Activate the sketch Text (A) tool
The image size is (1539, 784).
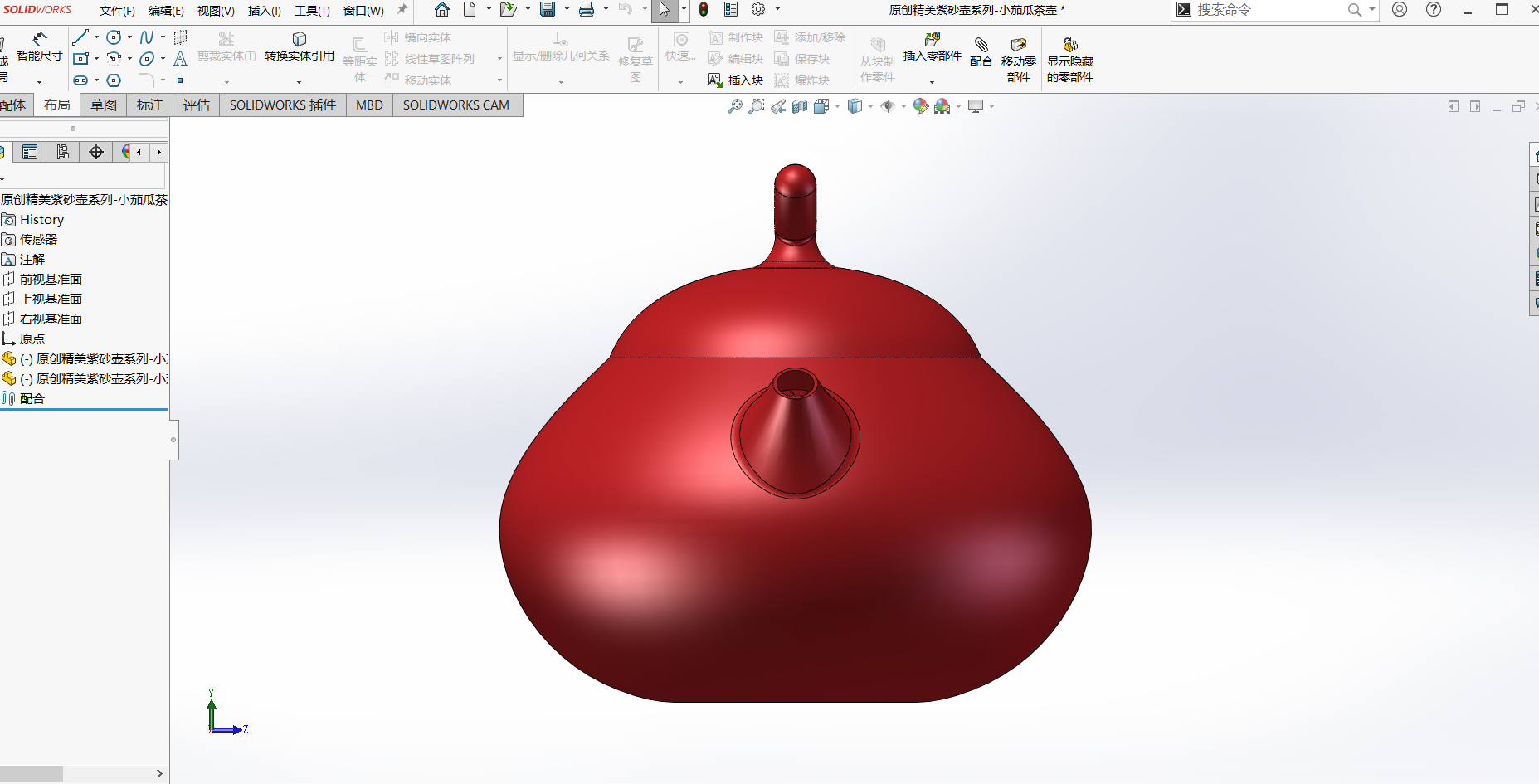tap(180, 59)
